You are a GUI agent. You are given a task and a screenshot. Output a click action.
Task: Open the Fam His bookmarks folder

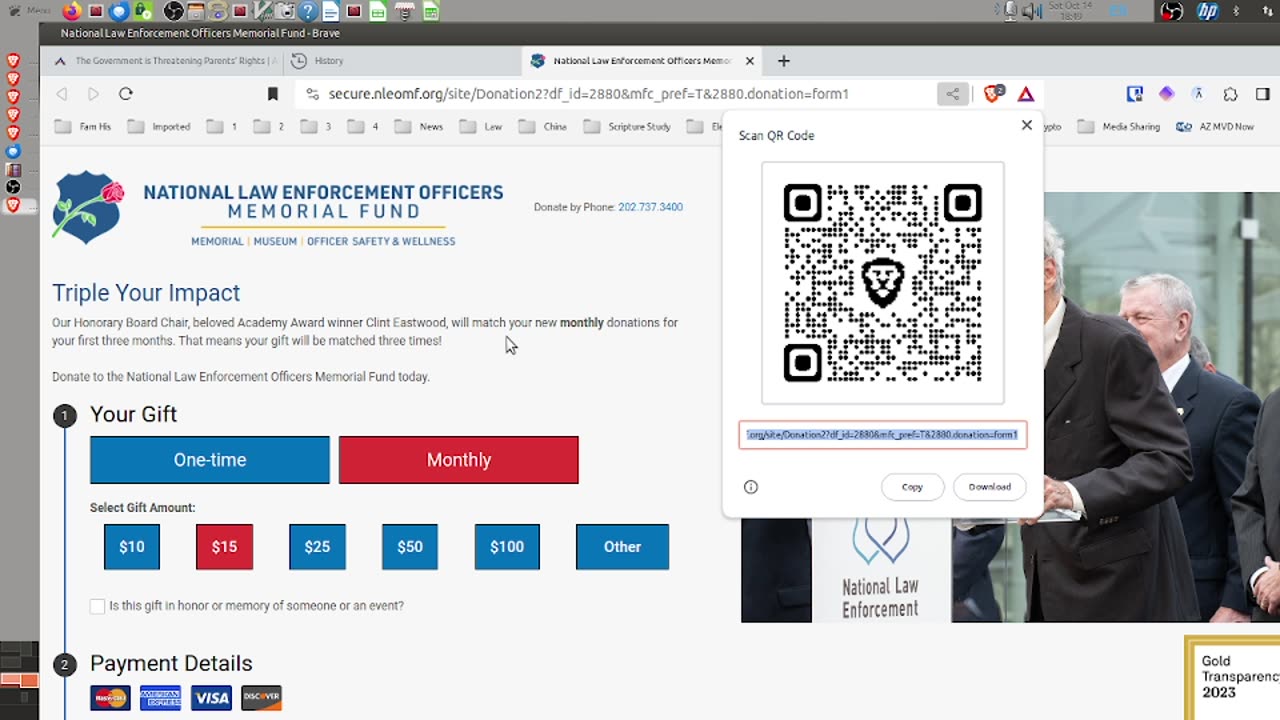coord(83,127)
